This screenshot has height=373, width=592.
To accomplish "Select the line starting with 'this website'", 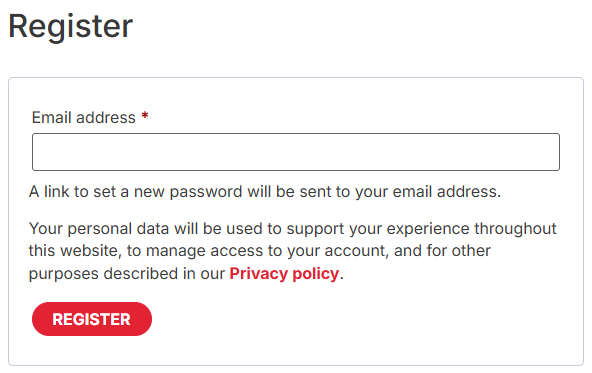I will [x=260, y=251].
